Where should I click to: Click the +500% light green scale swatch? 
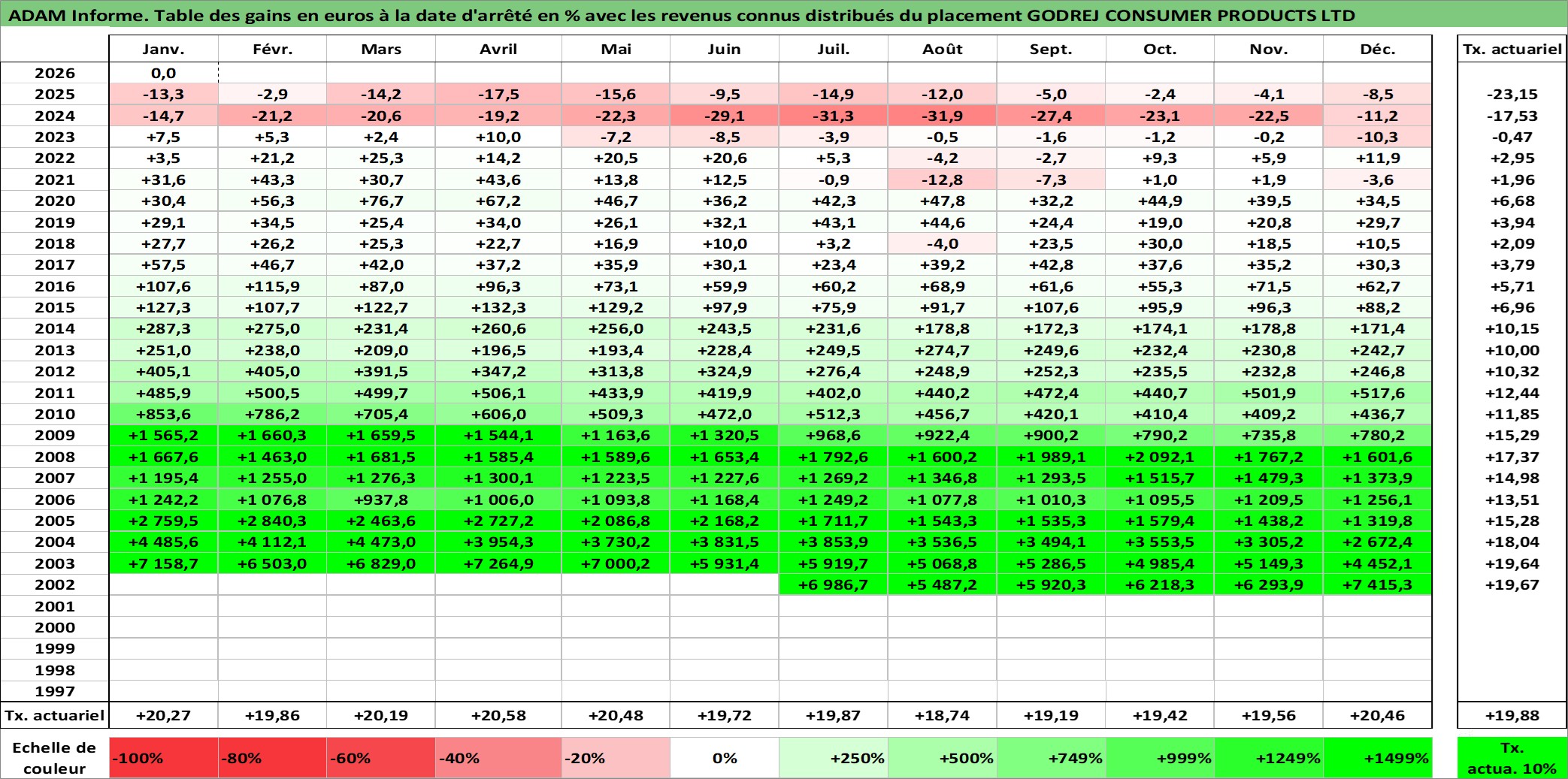pyautogui.click(x=943, y=758)
